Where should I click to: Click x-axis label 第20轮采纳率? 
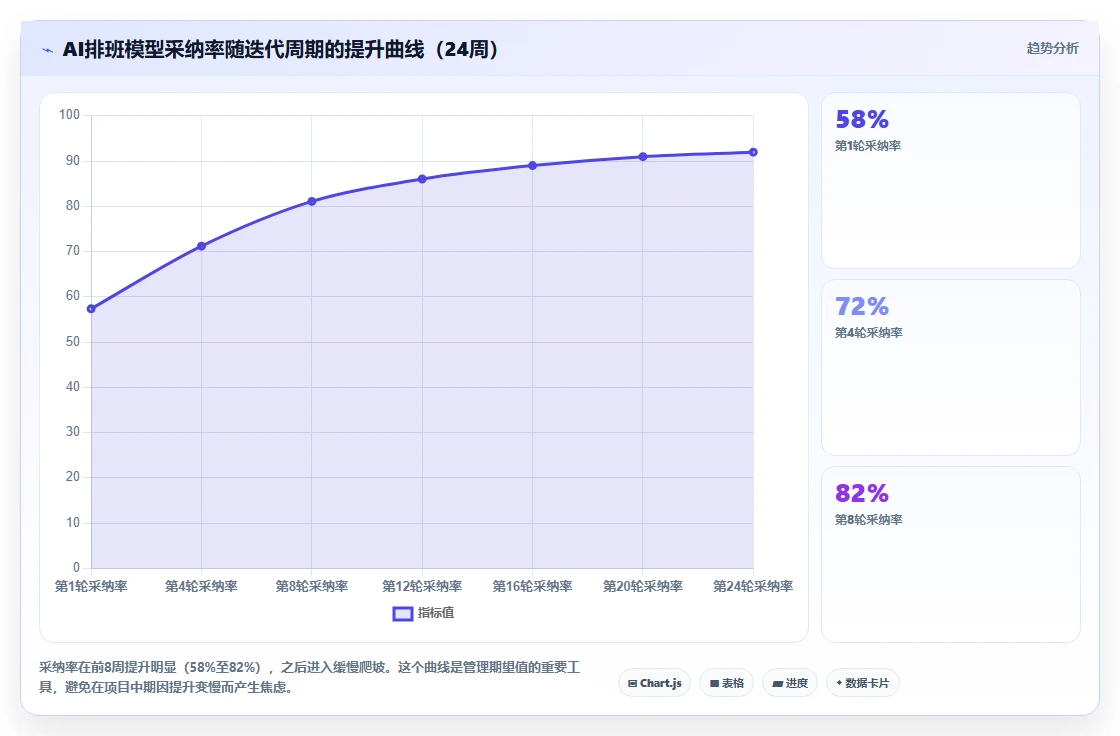tap(643, 586)
